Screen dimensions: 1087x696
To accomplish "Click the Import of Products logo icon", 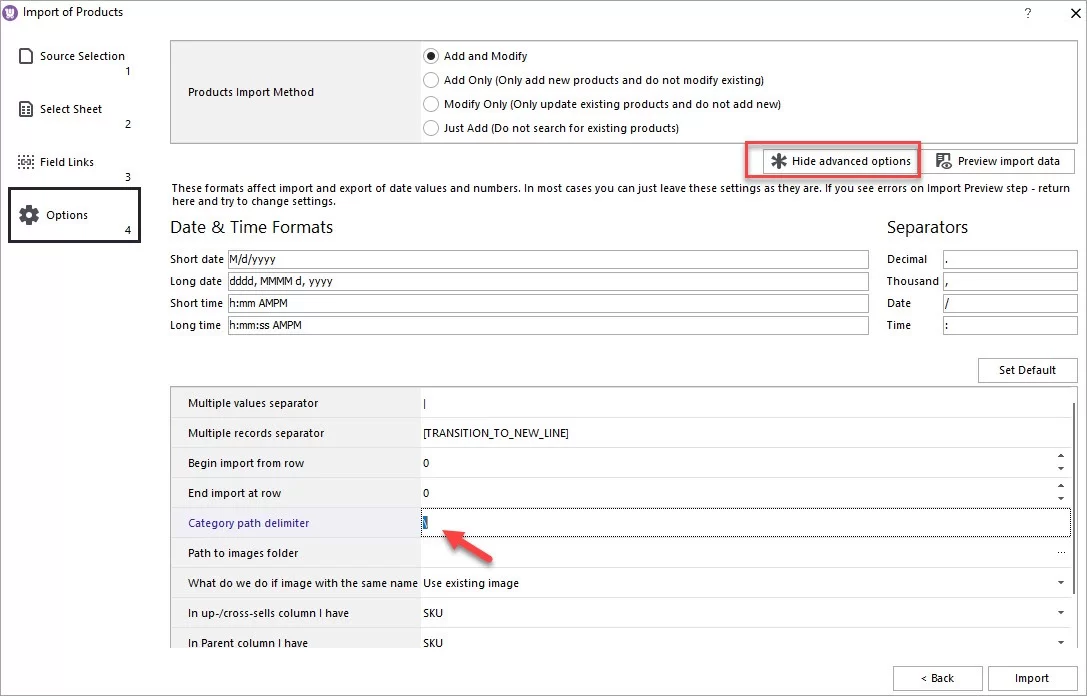I will click(11, 12).
